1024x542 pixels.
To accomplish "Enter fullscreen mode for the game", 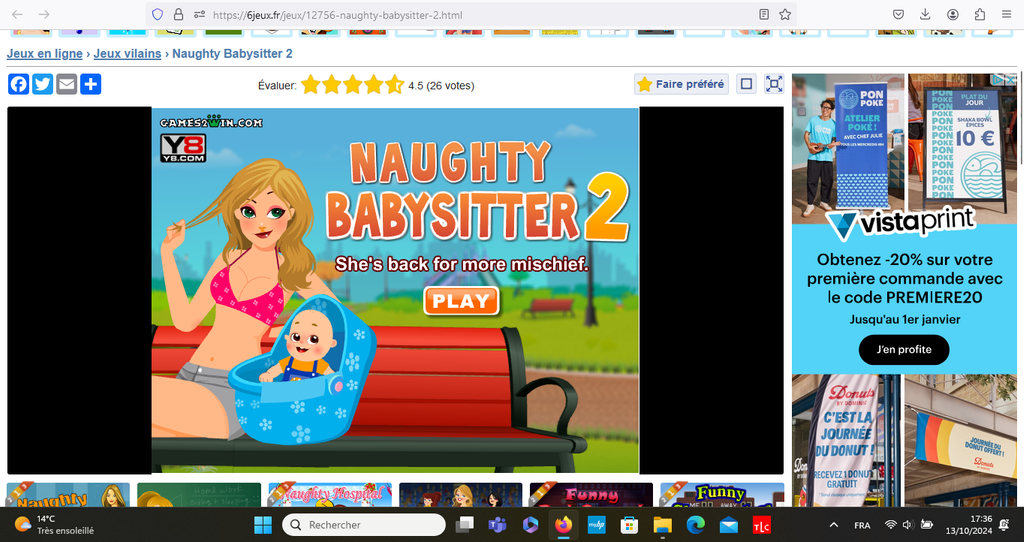I will 774,85.
